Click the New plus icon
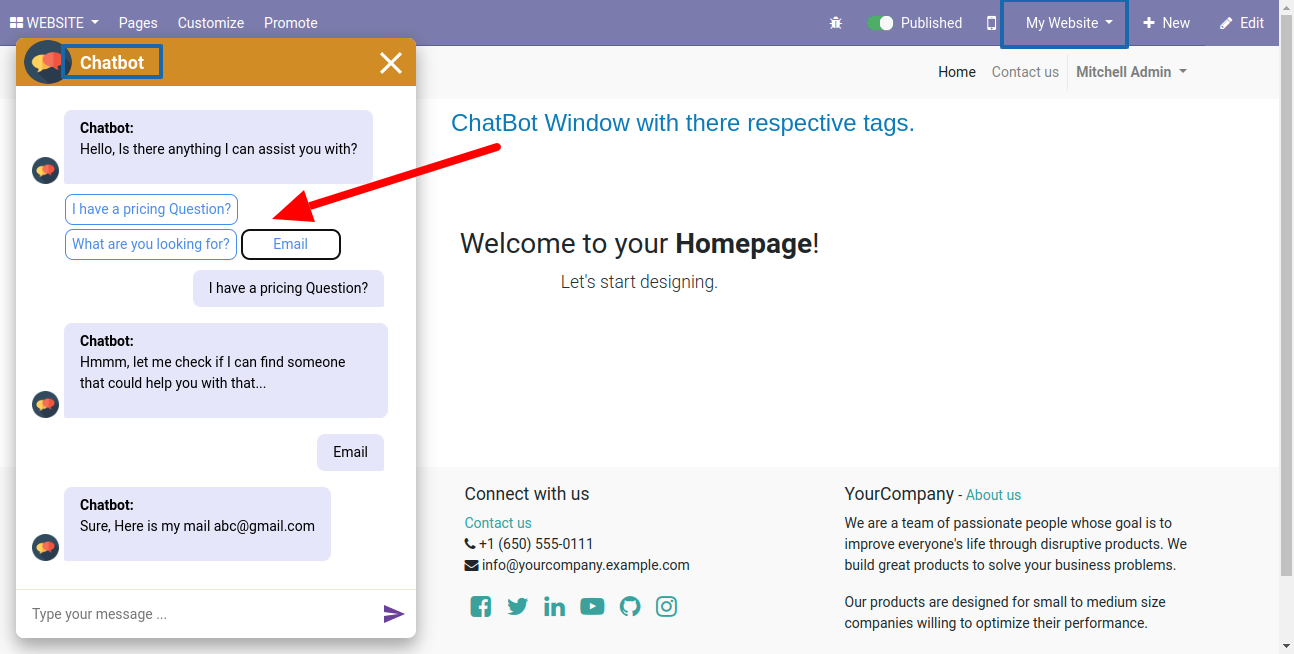The image size is (1294, 654). click(x=1166, y=22)
